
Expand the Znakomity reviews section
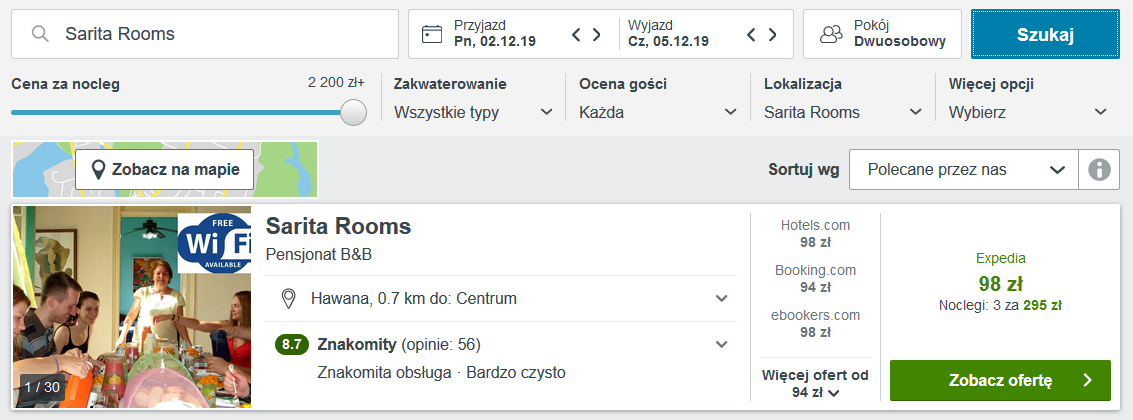coord(721,344)
